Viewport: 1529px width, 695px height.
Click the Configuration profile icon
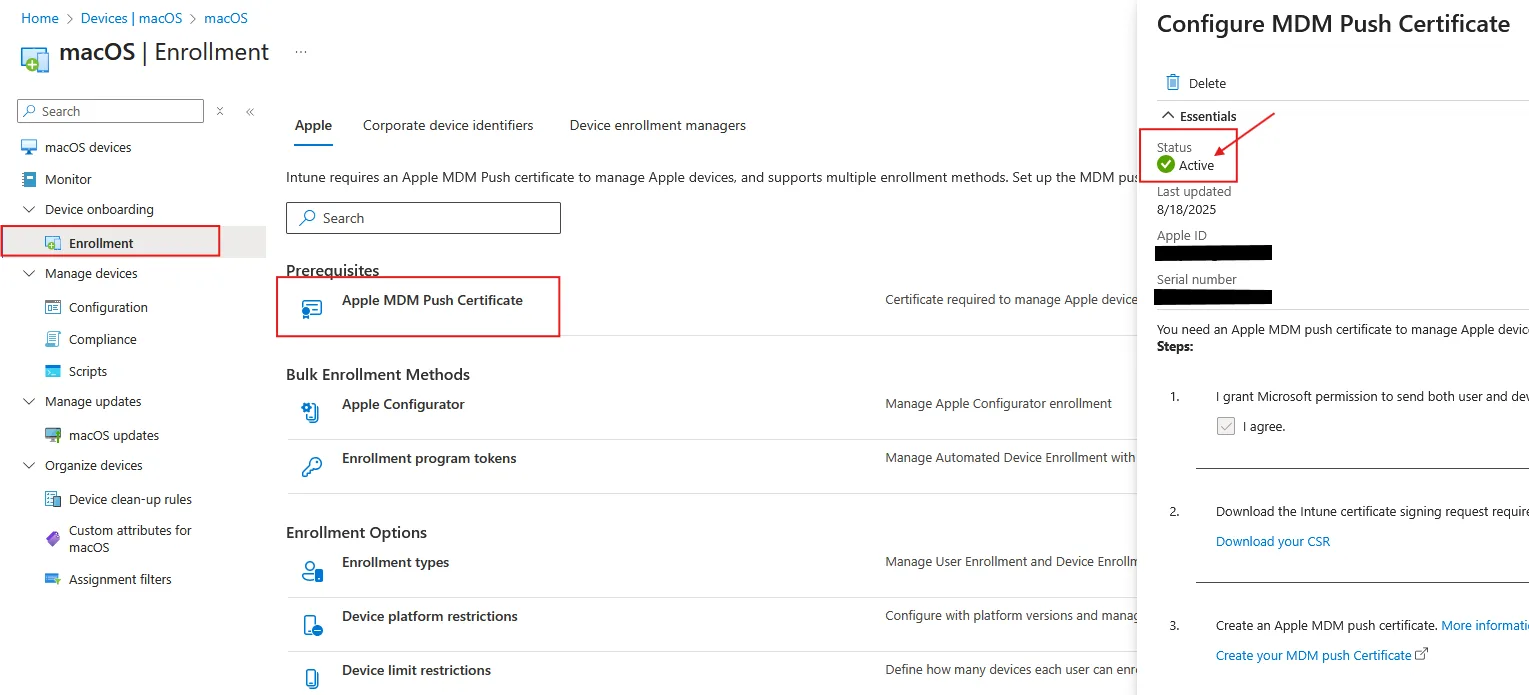point(53,307)
